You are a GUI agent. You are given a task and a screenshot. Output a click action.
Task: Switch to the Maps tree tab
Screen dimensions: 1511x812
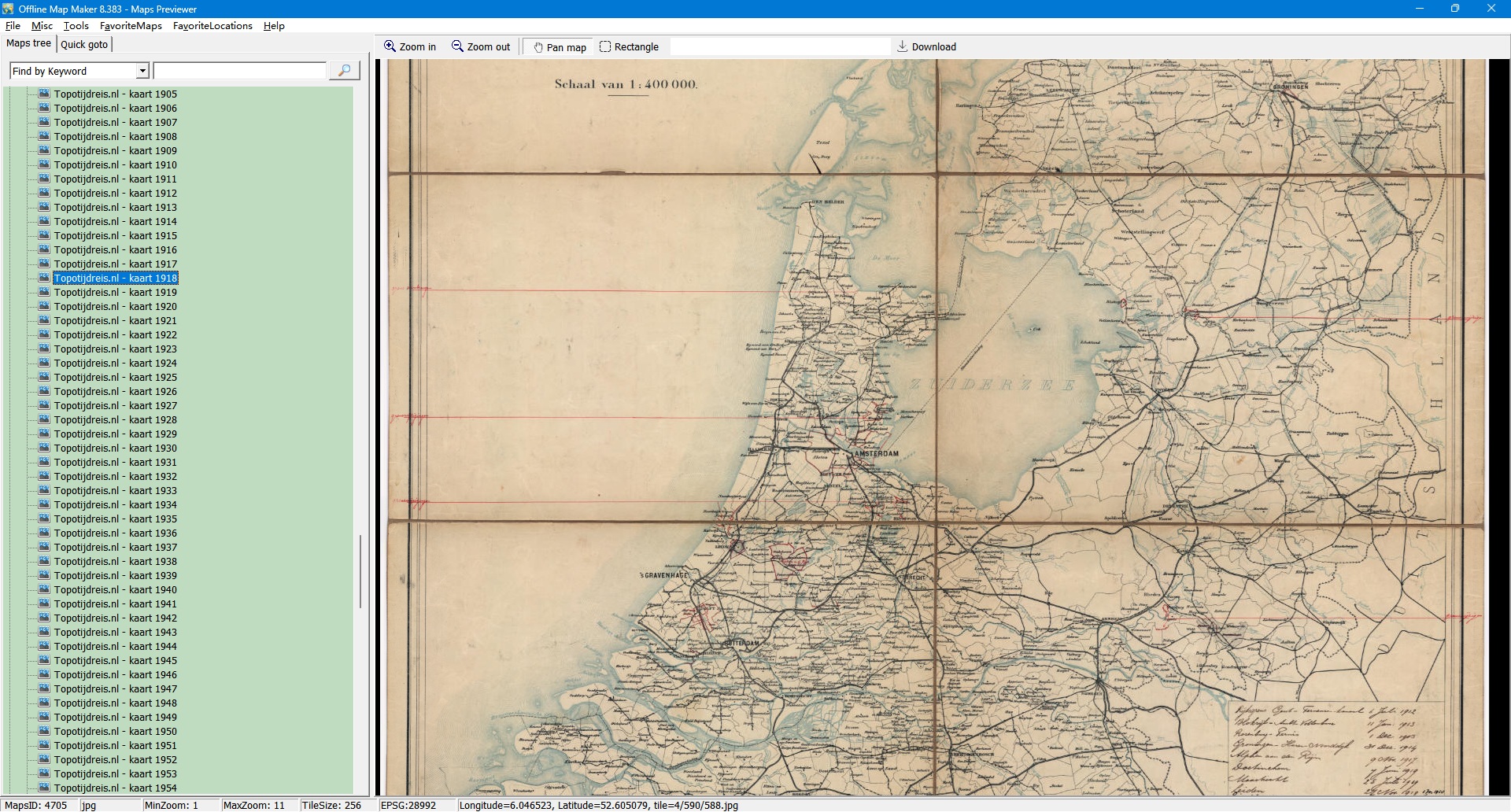(28, 43)
